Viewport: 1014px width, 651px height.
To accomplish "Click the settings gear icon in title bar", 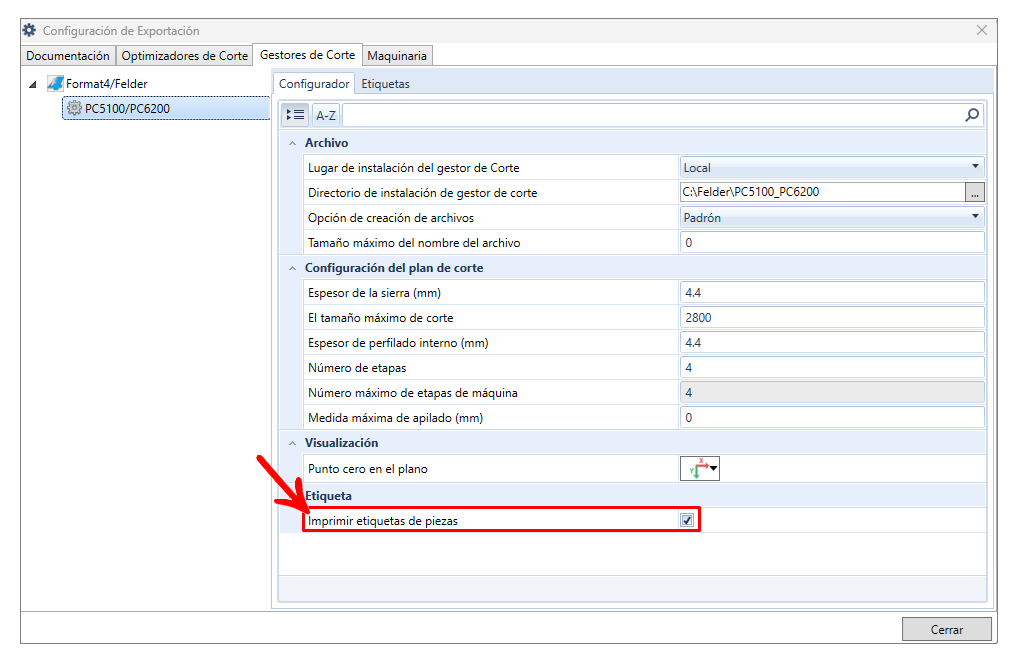I will click(29, 31).
